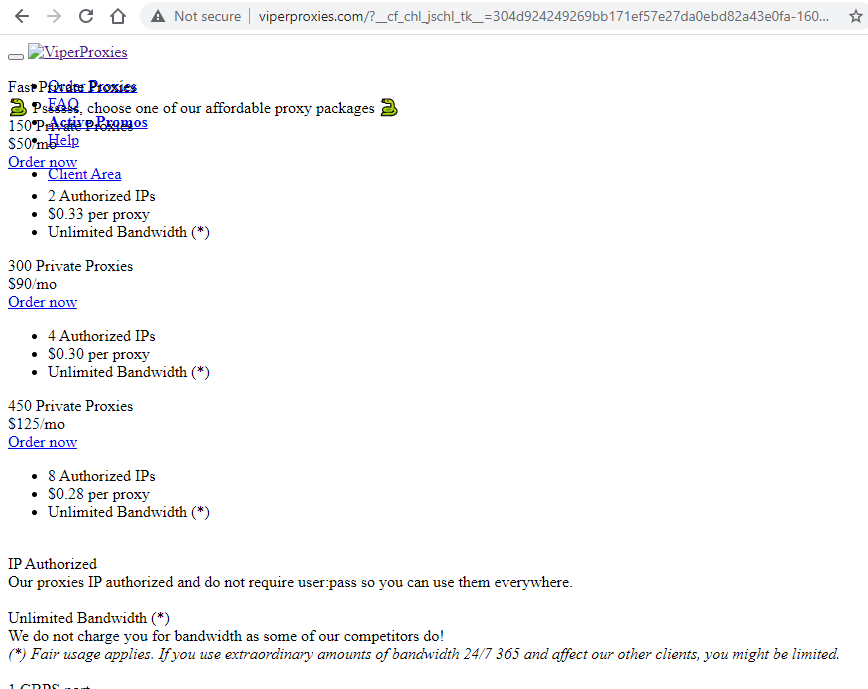Click the italic Fair usage applies note
Viewport: 868px width, 689px height.
click(x=424, y=655)
